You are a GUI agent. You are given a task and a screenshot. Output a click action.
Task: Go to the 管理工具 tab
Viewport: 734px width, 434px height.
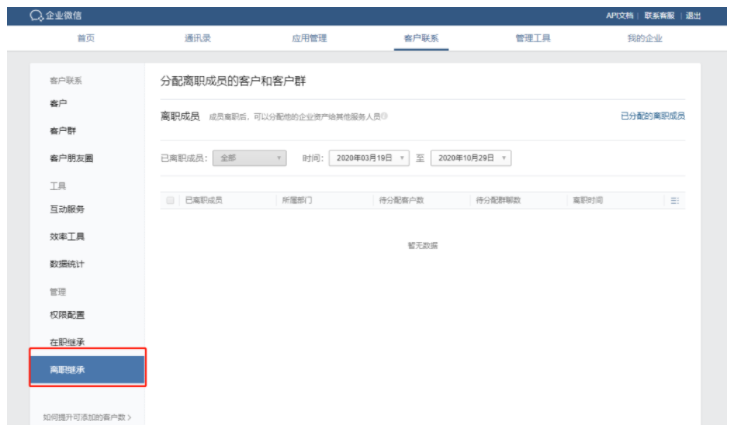click(533, 38)
